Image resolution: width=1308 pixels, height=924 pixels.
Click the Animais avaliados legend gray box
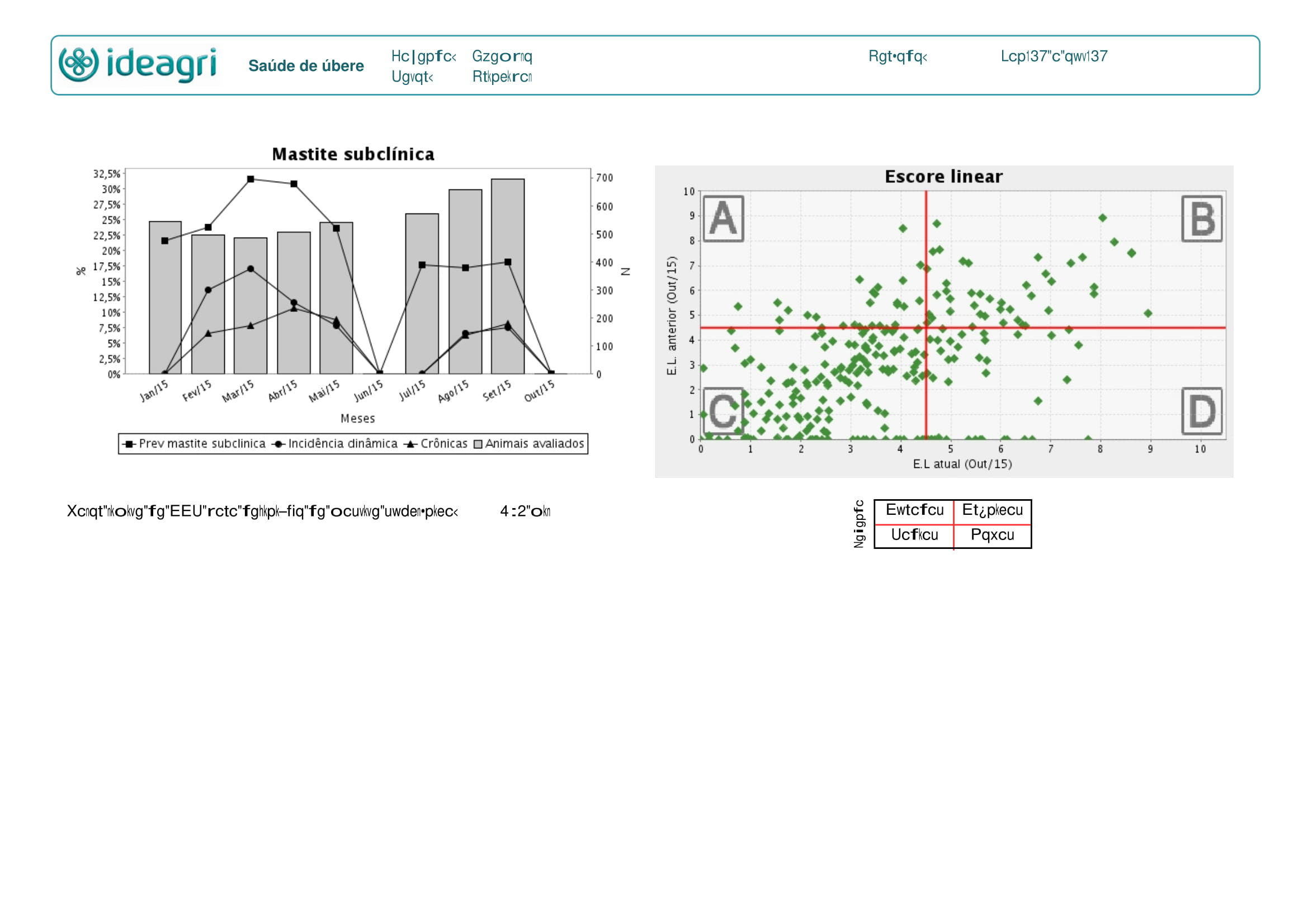(479, 444)
